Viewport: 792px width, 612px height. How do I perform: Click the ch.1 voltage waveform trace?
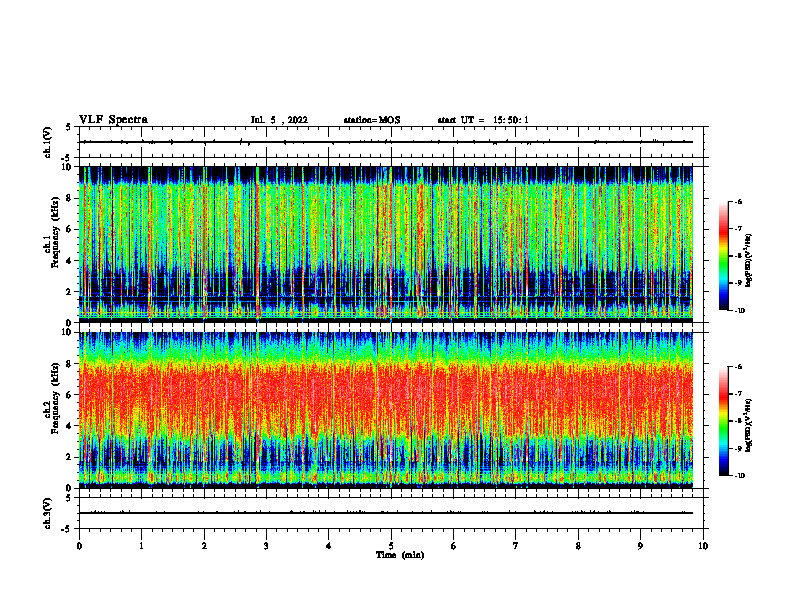386,142
